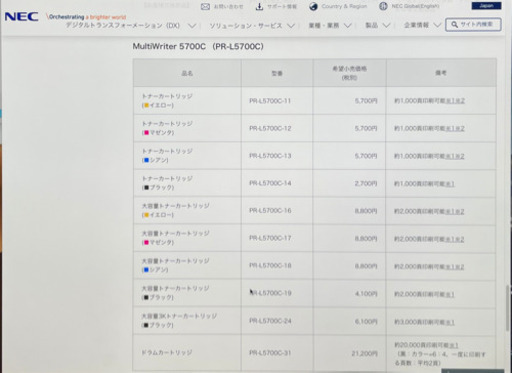The width and height of the screenshot is (512, 373).
Task: Open the ※1 footnote in the PR-L5700C-14 row
Action: tap(450, 184)
